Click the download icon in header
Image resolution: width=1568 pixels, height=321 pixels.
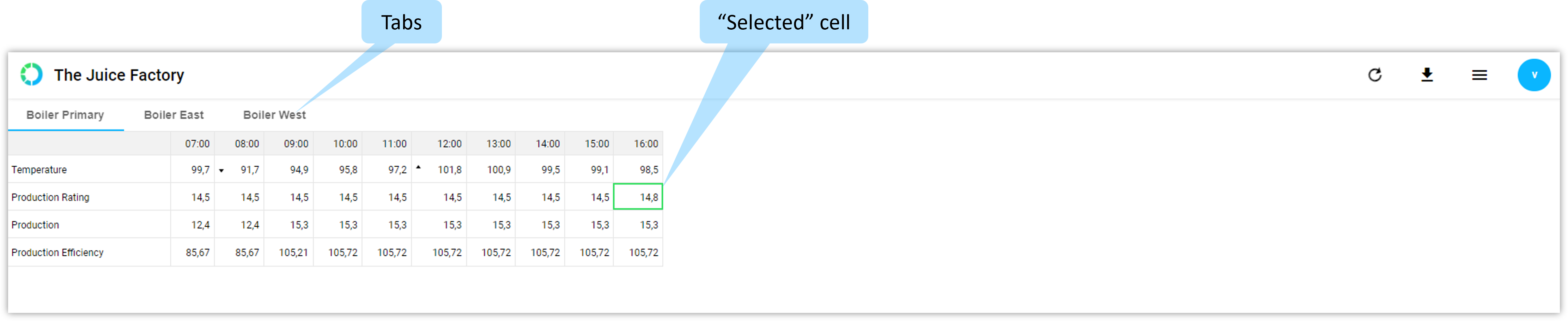[1427, 75]
